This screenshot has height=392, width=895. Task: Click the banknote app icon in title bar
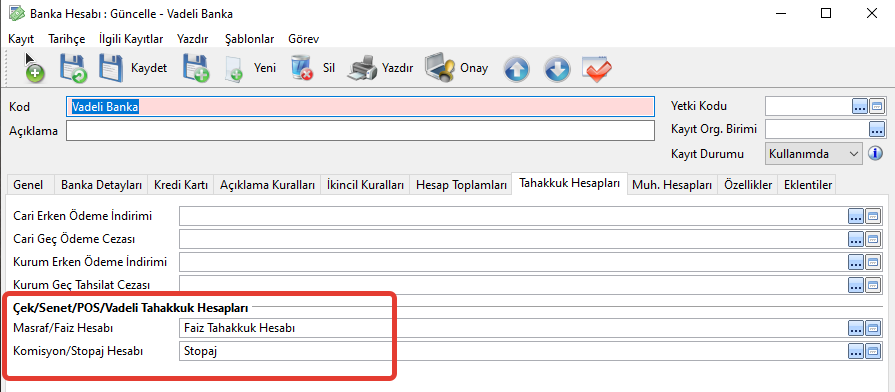(x=17, y=13)
